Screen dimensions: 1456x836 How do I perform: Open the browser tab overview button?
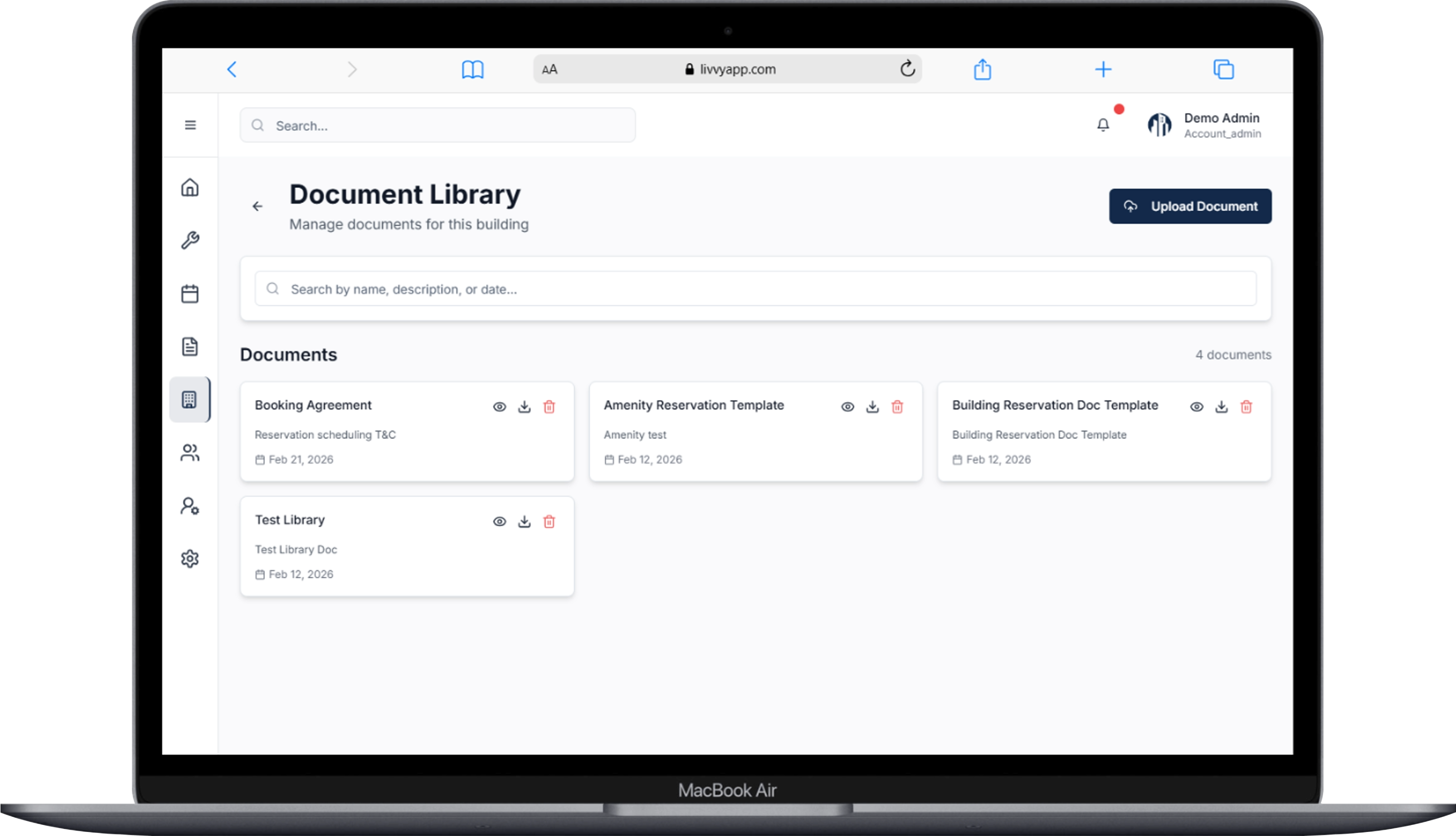click(x=1224, y=69)
